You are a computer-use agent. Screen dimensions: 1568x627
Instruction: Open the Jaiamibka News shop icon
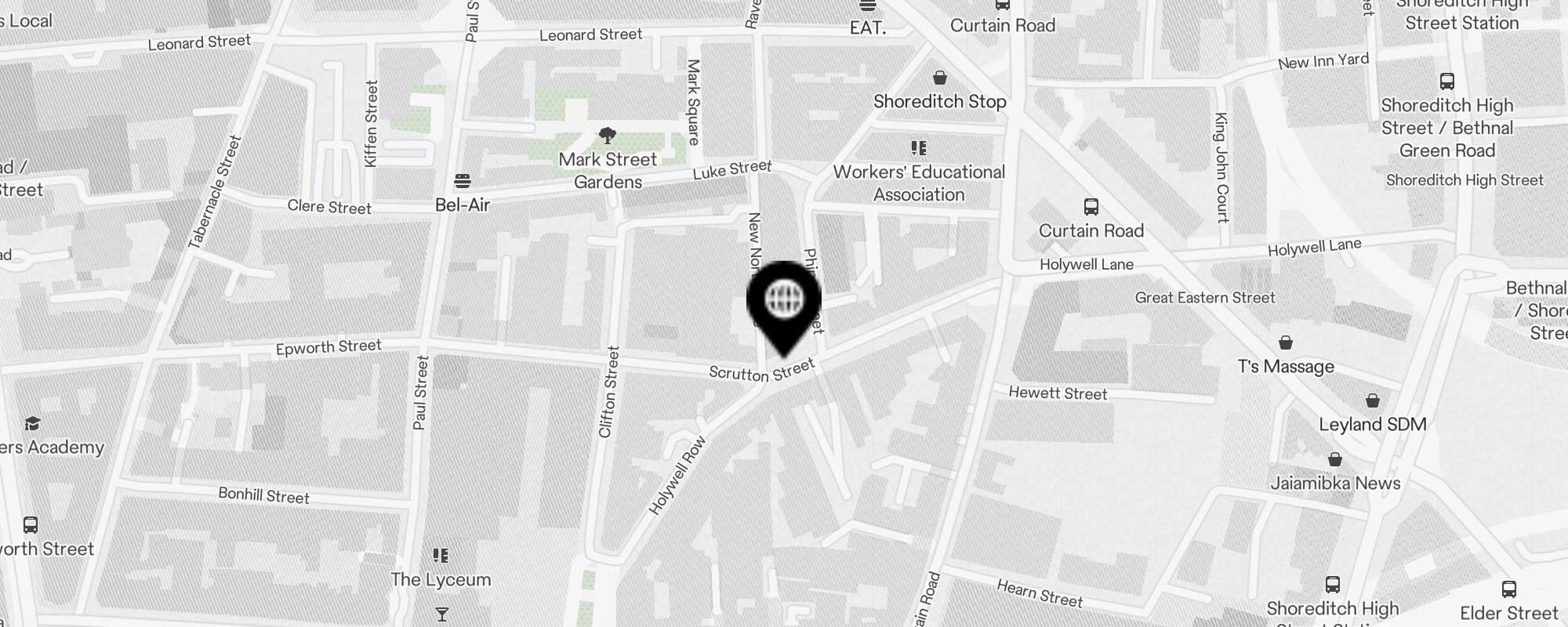coord(1335,459)
